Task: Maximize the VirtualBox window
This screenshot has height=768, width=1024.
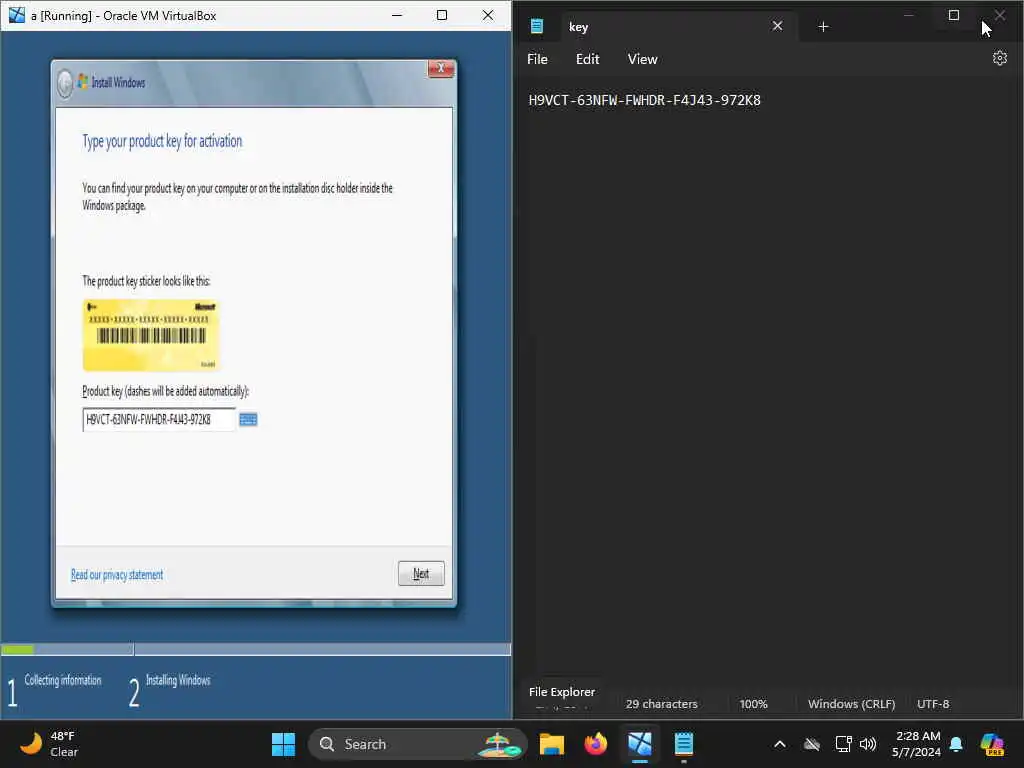Action: (441, 15)
